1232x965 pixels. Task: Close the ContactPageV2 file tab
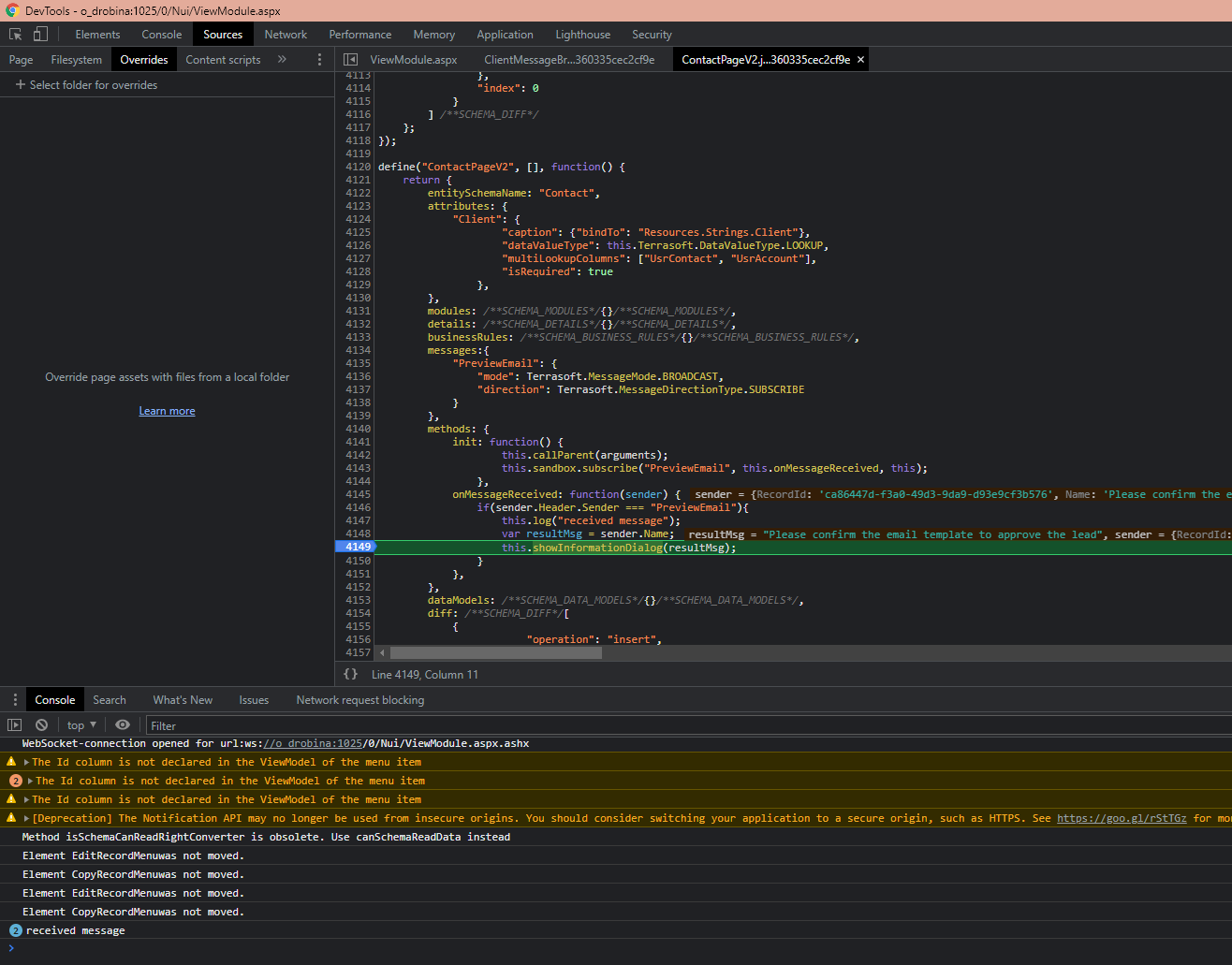(x=860, y=60)
